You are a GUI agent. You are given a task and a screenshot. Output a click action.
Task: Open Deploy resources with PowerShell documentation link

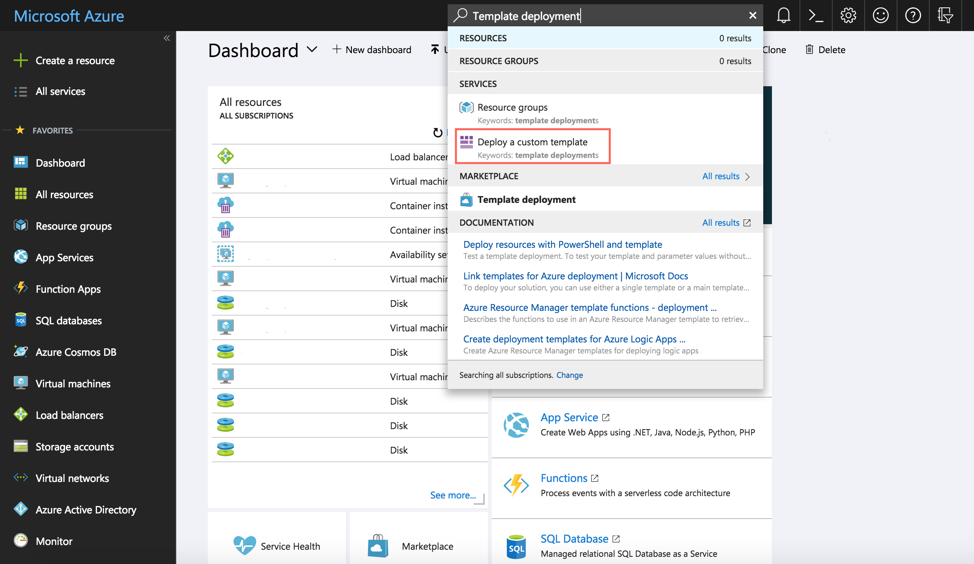pyautogui.click(x=562, y=244)
